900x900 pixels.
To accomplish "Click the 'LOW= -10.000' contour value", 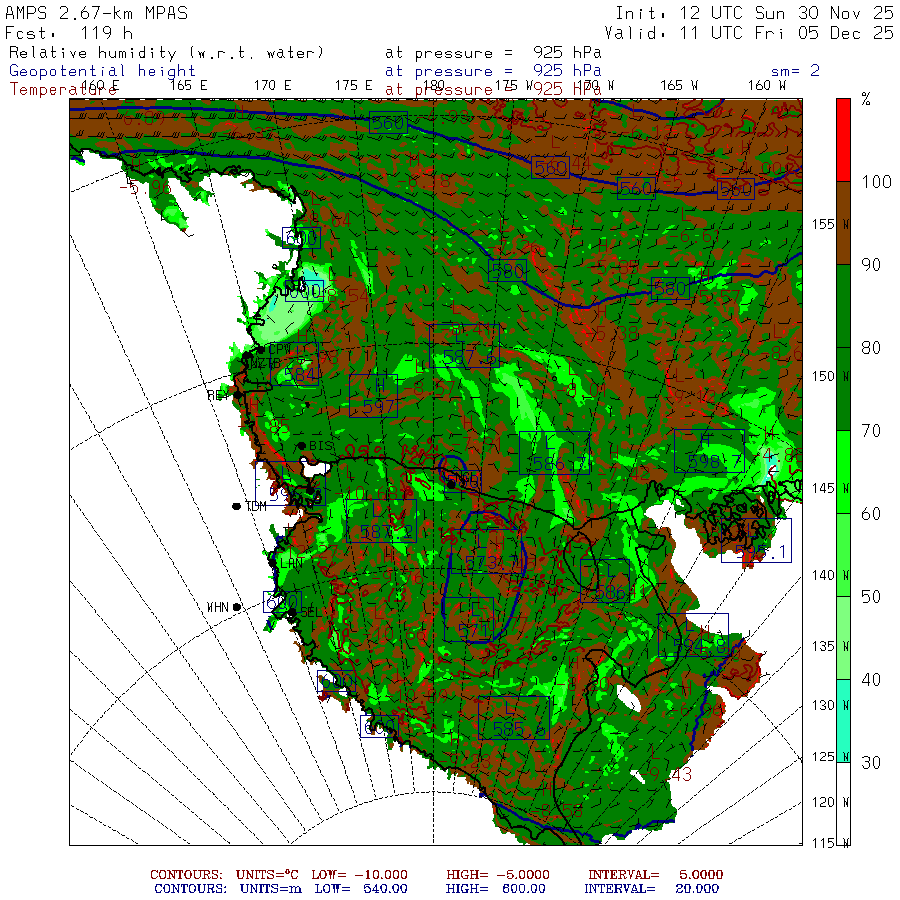I will 359,875.
